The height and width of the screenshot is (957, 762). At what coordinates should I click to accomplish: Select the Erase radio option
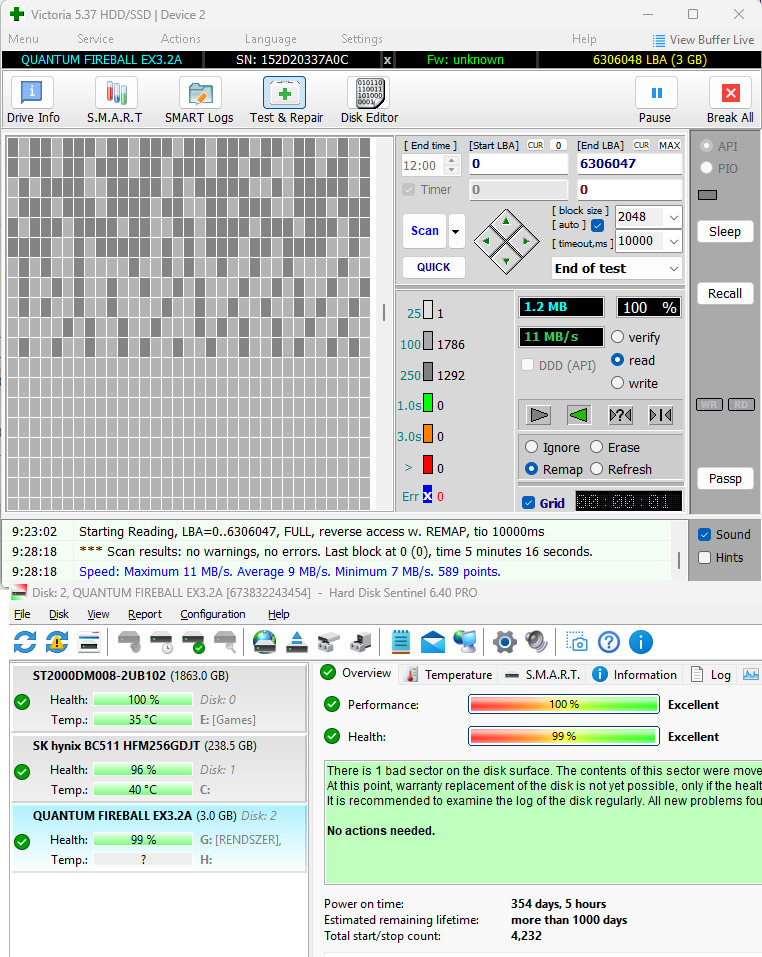[x=597, y=447]
